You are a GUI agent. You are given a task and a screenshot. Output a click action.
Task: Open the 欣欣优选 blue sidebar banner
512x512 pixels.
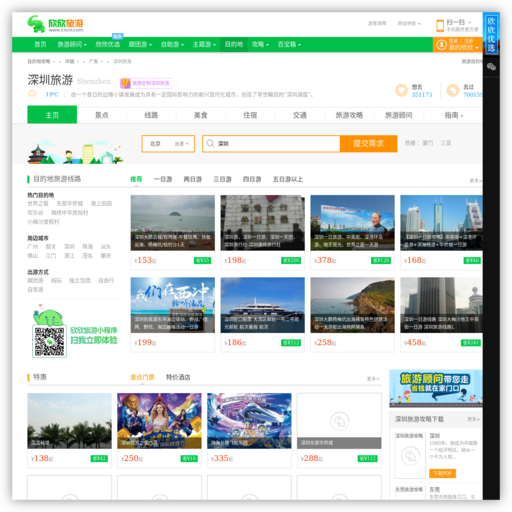(x=491, y=33)
